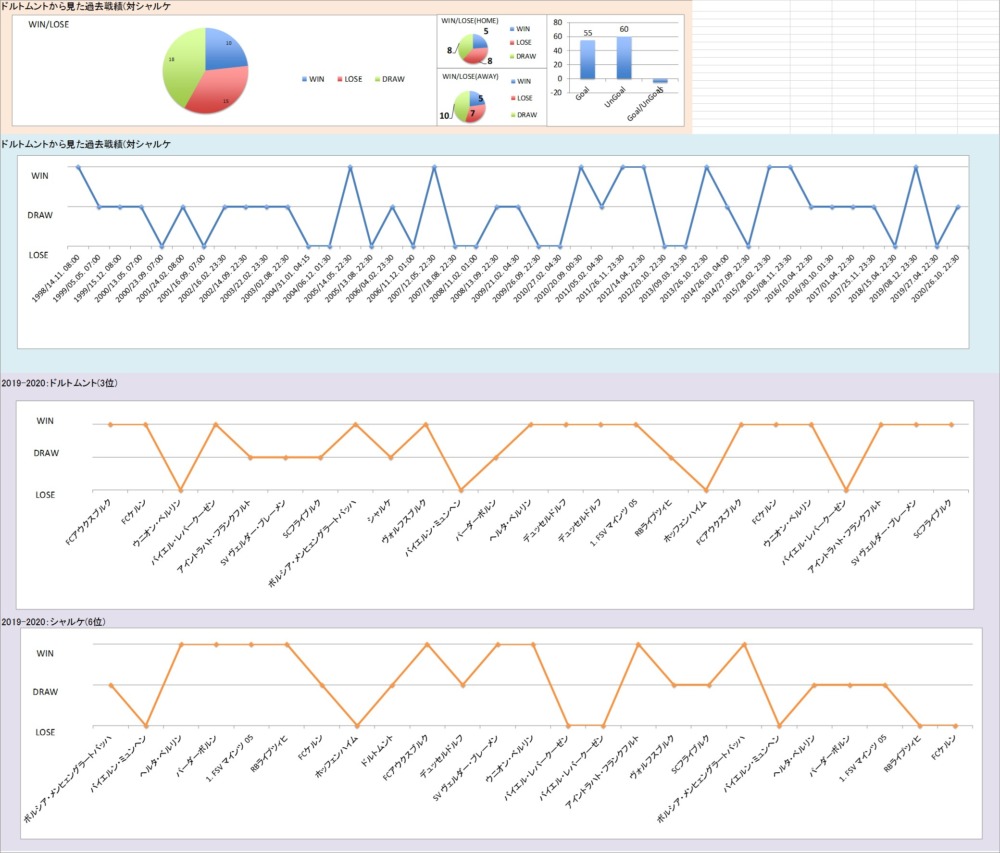The width and height of the screenshot is (1000, 853).
Task: Click the "WIN/LOSE(AWAY)" chart title
Action: 470,77
